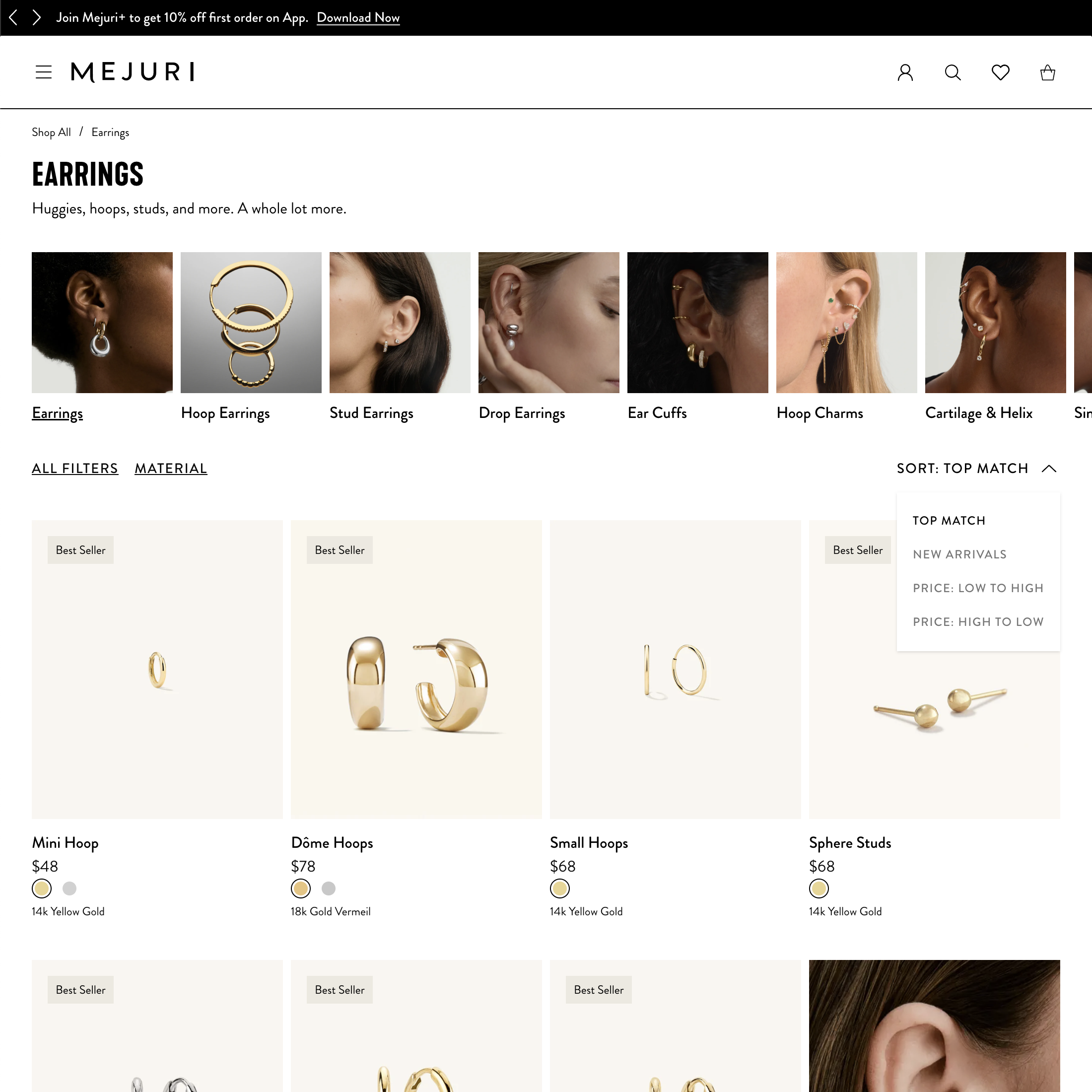Choose New Arrivals sort option

959,554
